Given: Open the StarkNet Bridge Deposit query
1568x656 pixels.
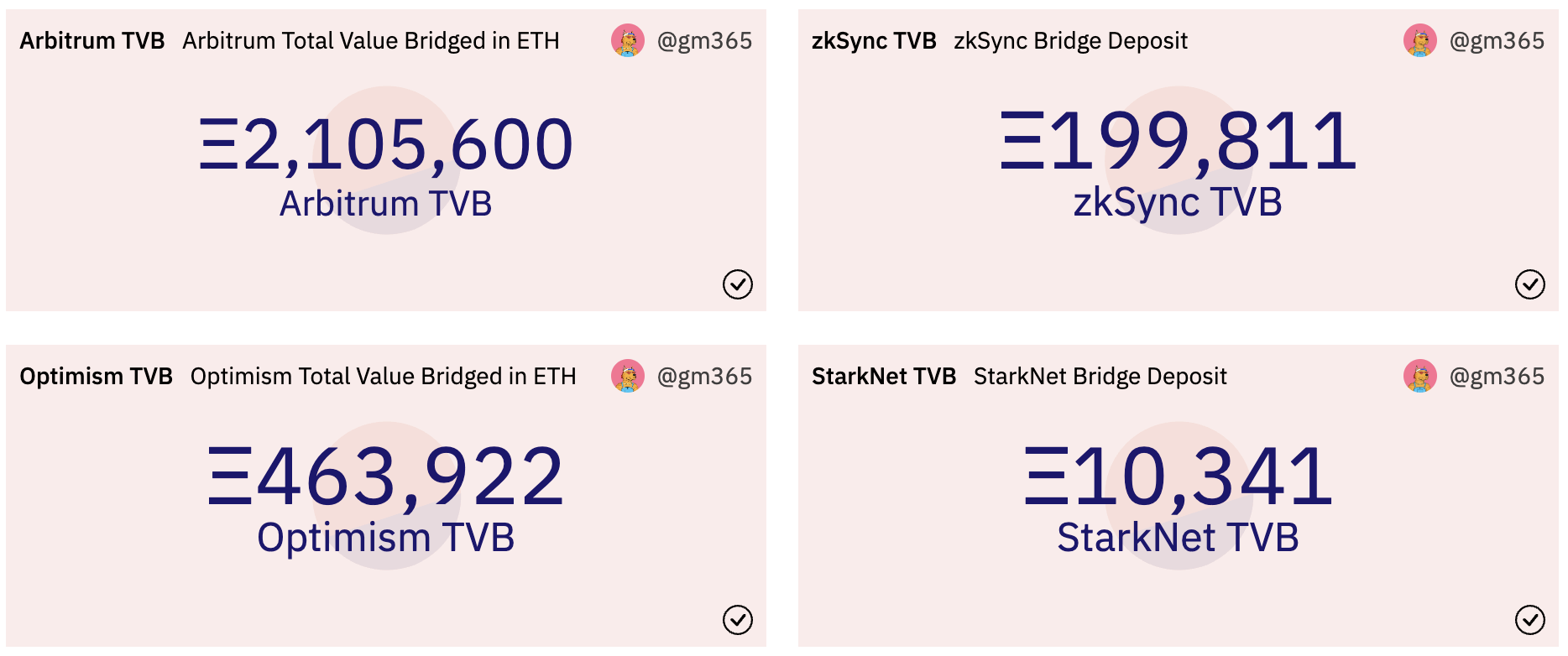Looking at the screenshot, I should pos(1100,377).
